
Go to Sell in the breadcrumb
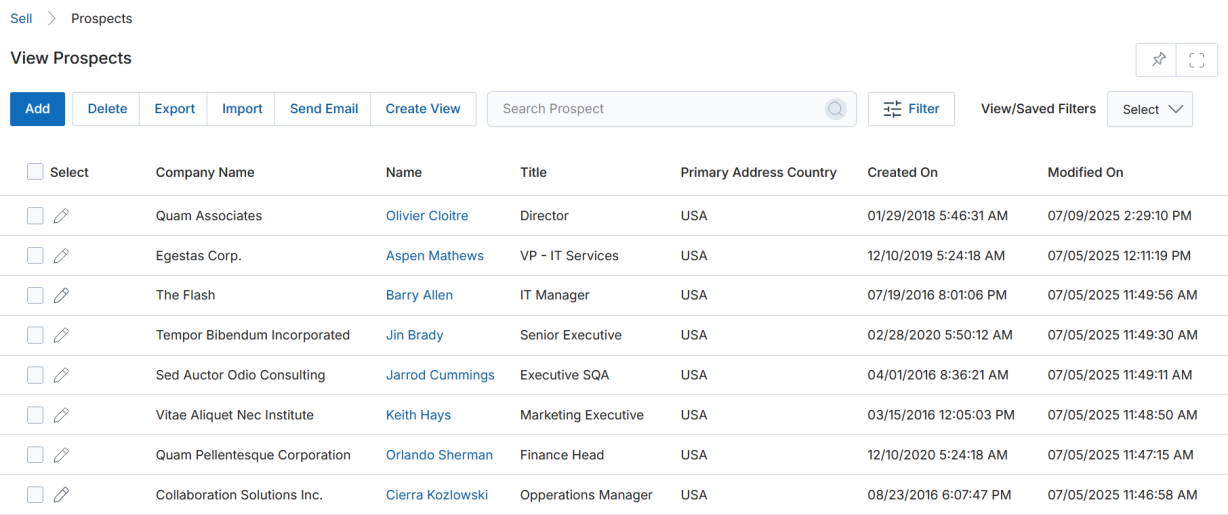pyautogui.click(x=21, y=19)
